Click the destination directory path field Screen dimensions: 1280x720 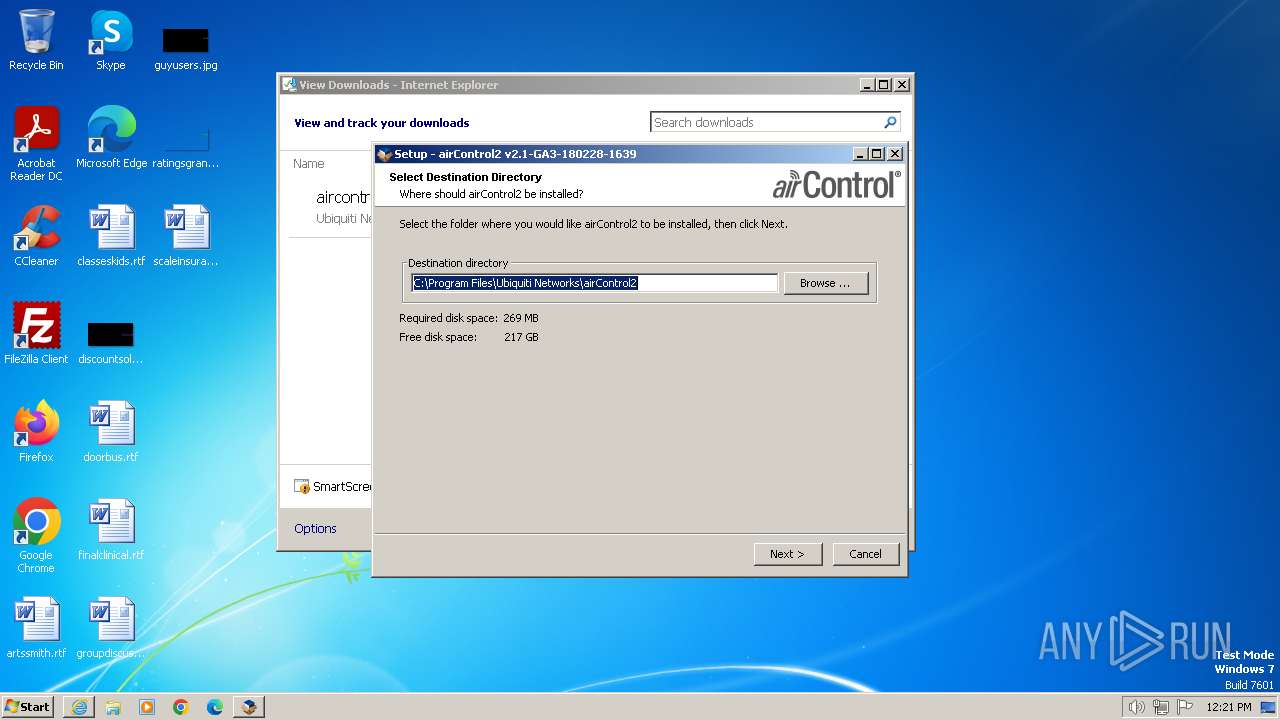tap(594, 283)
